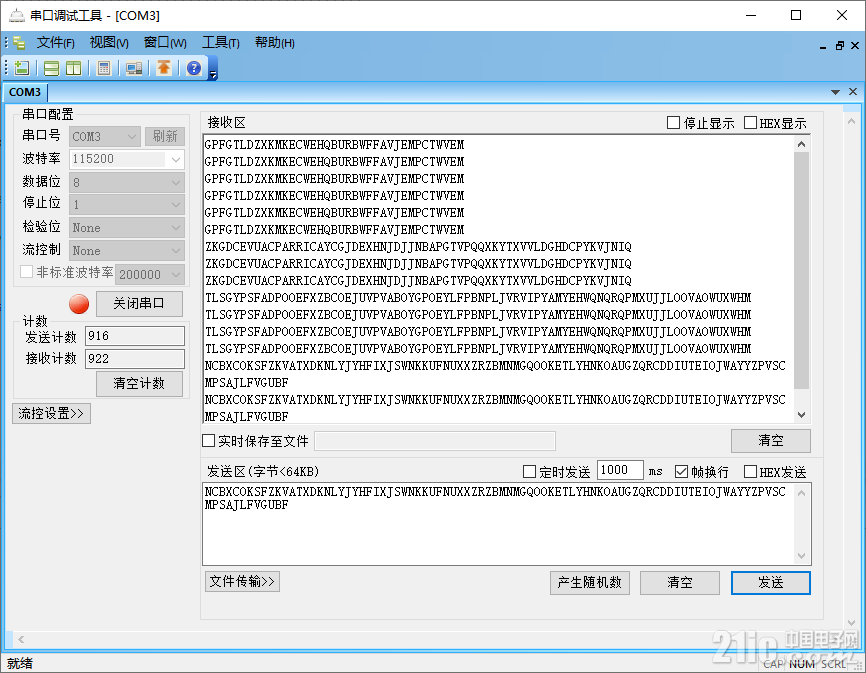
Task: Tile windows vertically via toolbar icon
Action: click(73, 68)
